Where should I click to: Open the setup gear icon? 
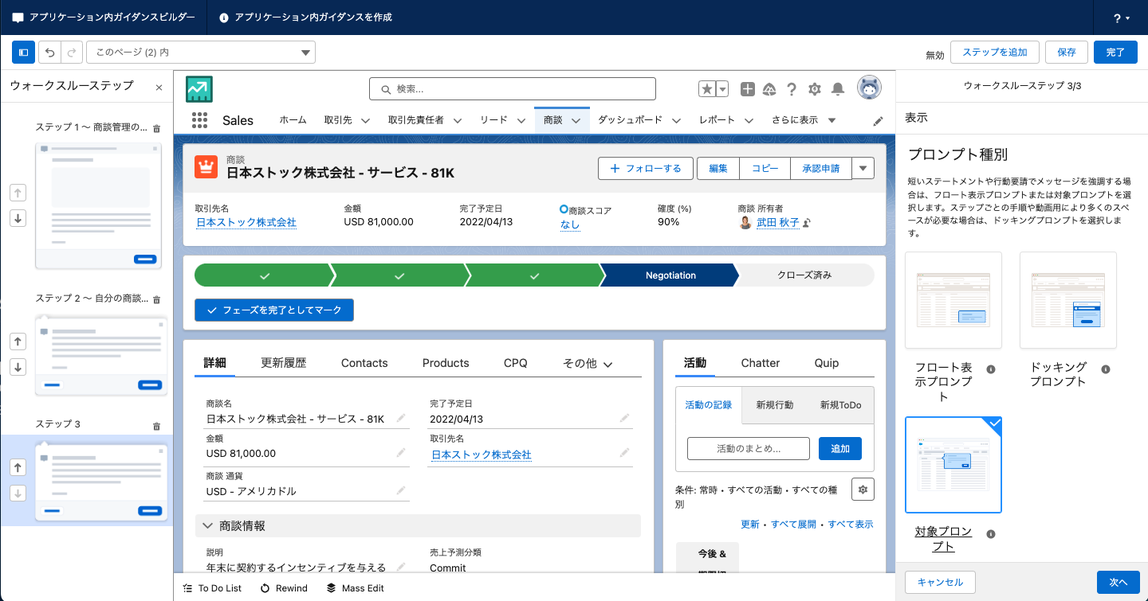(814, 89)
